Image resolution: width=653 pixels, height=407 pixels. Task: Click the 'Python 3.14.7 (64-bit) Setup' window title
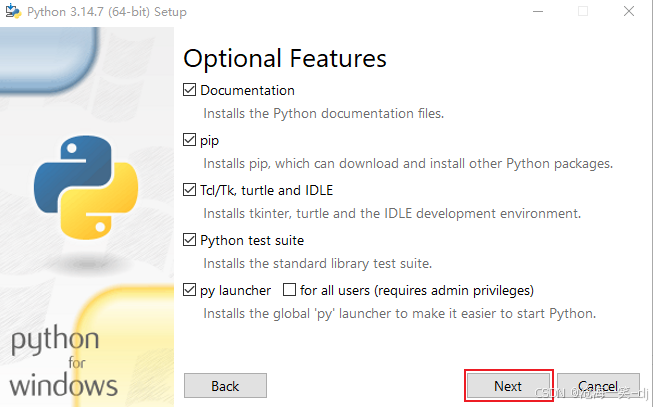[x=107, y=12]
